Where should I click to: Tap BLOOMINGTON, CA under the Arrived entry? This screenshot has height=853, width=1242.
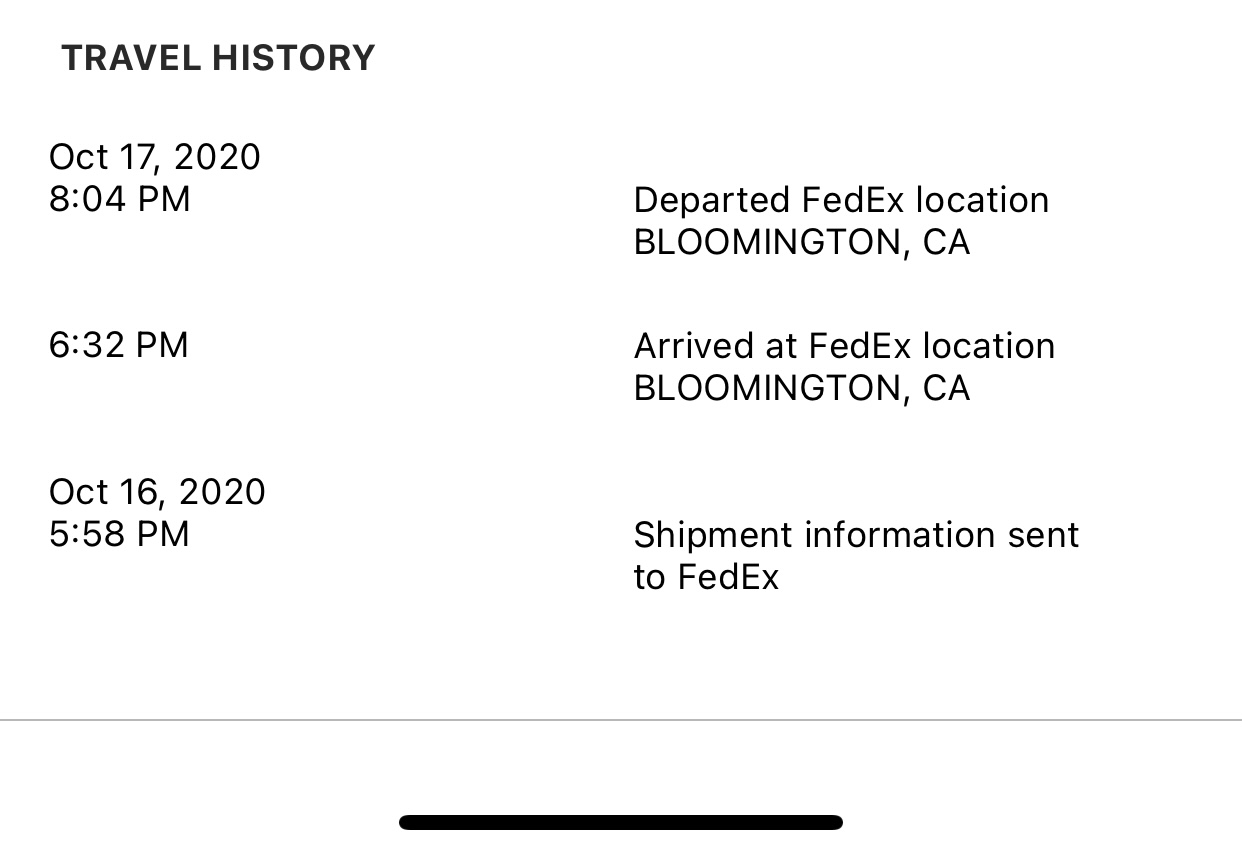click(802, 388)
